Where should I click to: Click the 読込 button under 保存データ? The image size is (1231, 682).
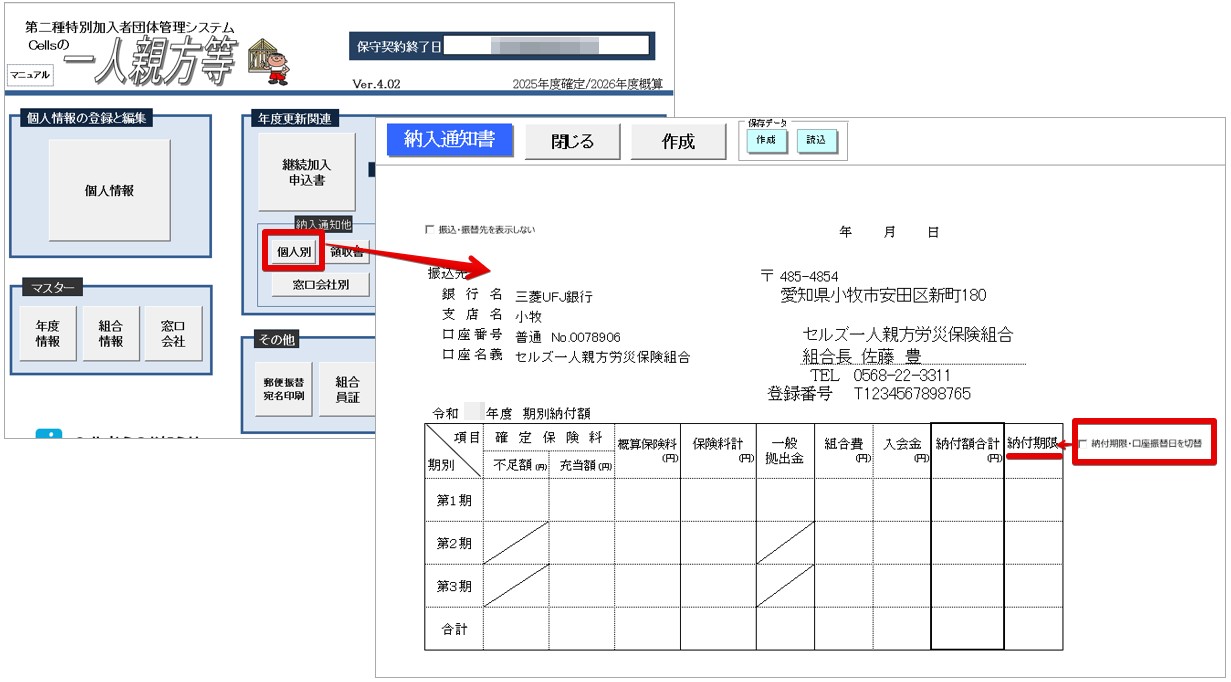pyautogui.click(x=817, y=141)
